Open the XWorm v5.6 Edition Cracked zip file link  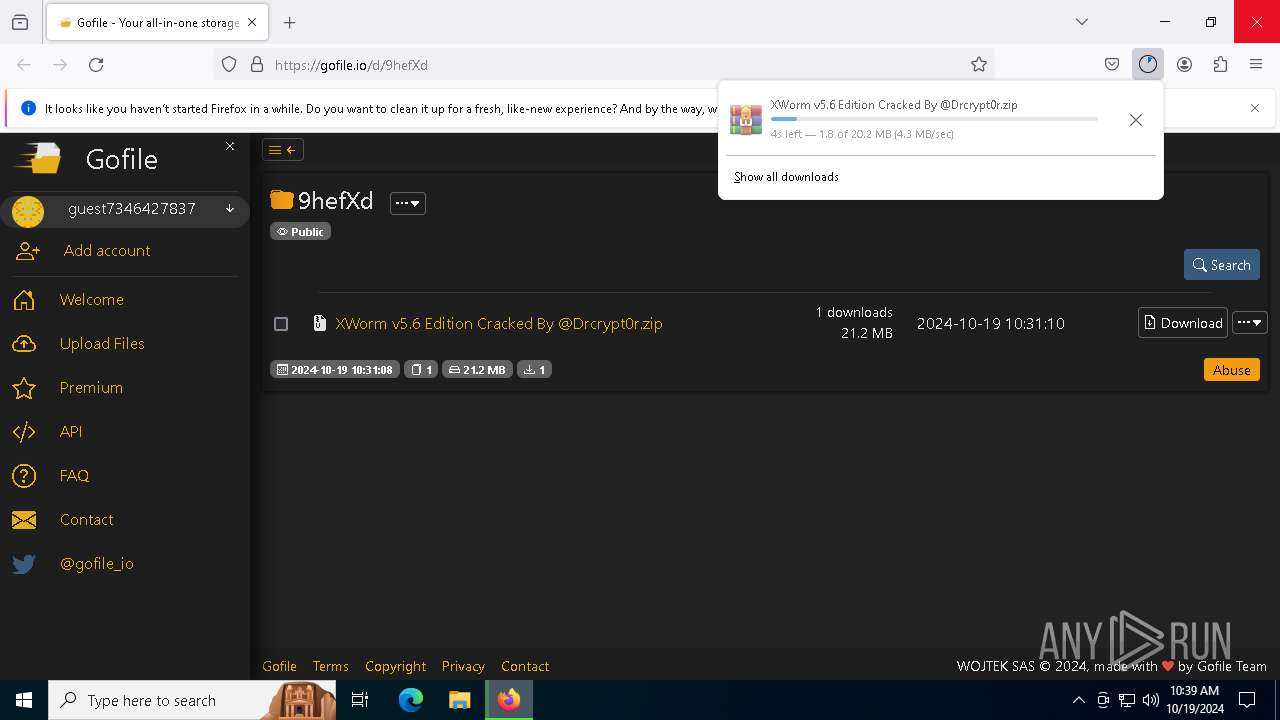tap(499, 324)
